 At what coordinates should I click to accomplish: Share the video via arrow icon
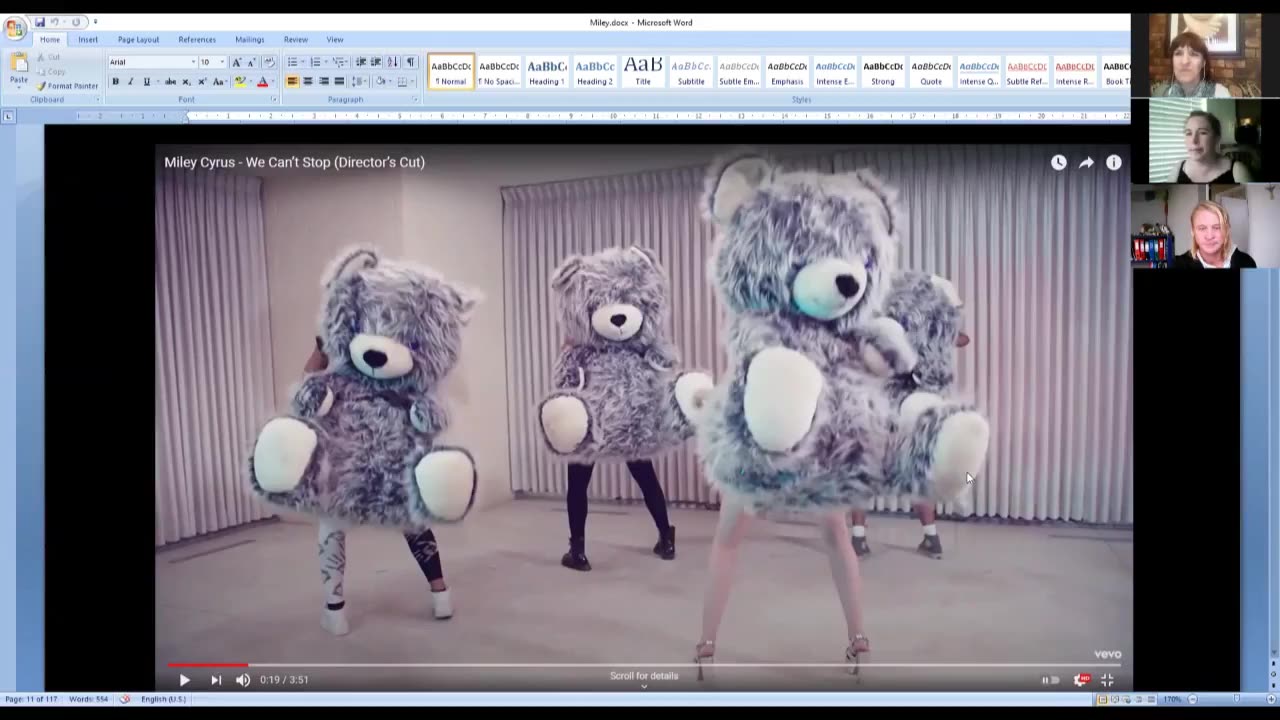tap(1086, 162)
